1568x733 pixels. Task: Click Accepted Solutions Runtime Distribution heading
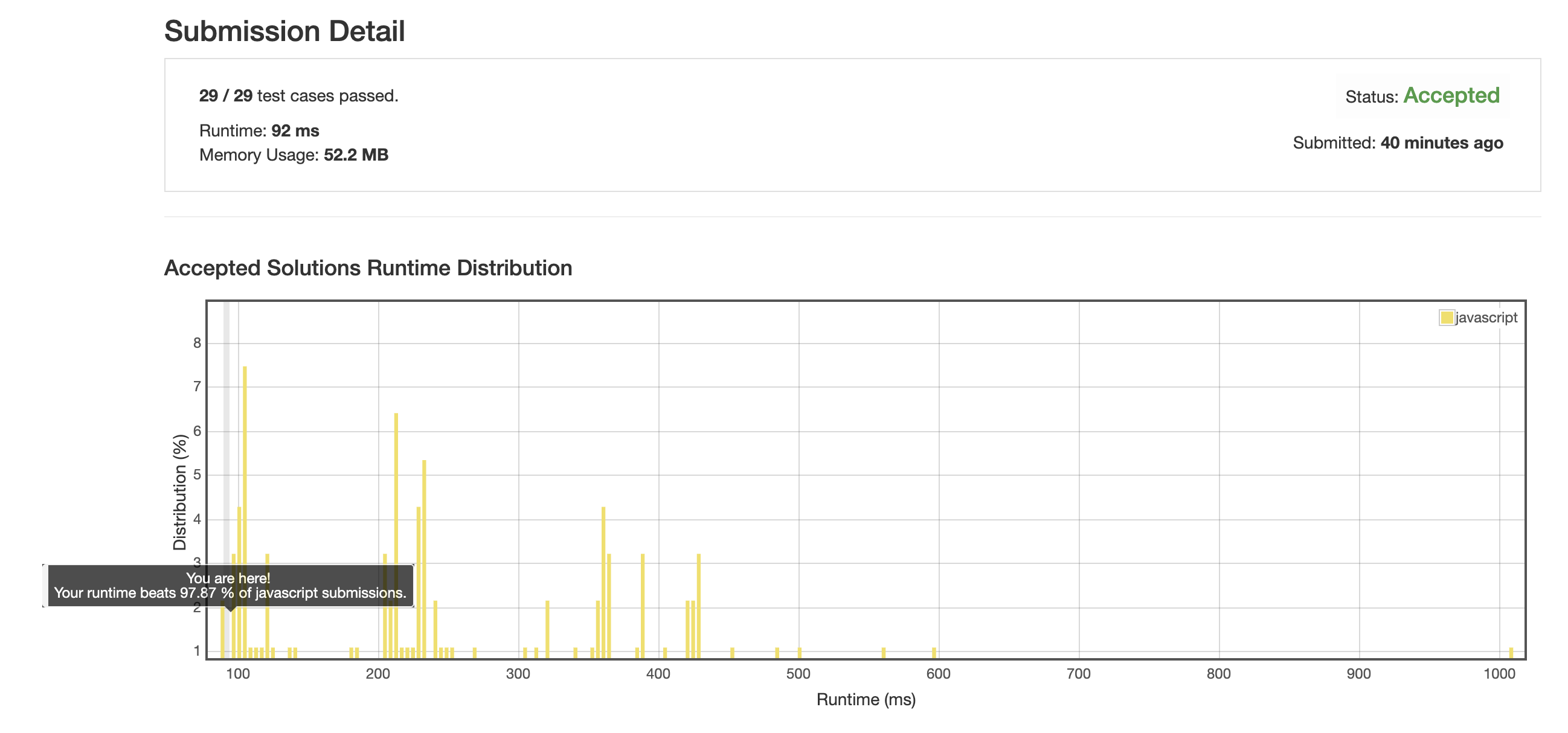(368, 268)
